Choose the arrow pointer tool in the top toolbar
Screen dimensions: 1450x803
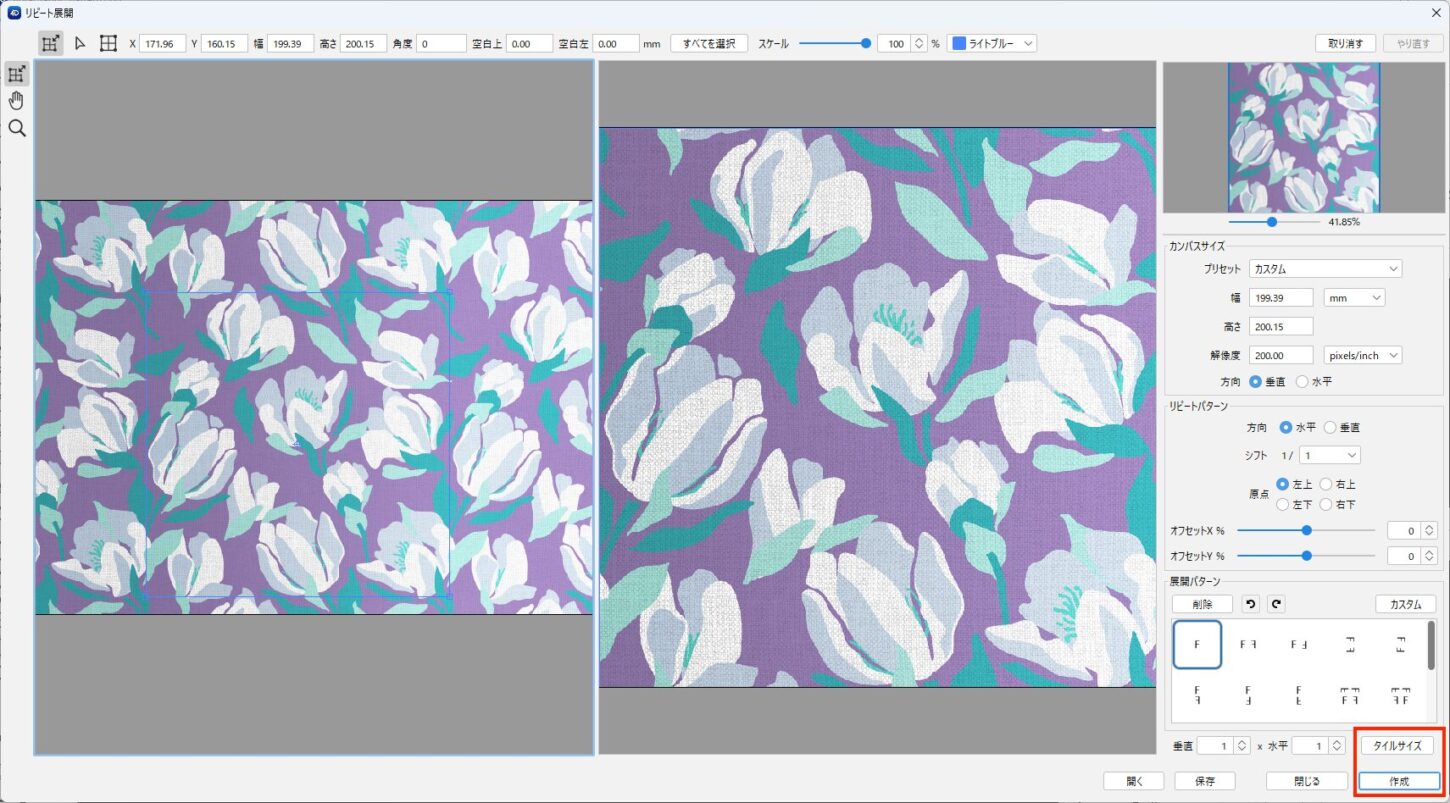click(x=80, y=44)
